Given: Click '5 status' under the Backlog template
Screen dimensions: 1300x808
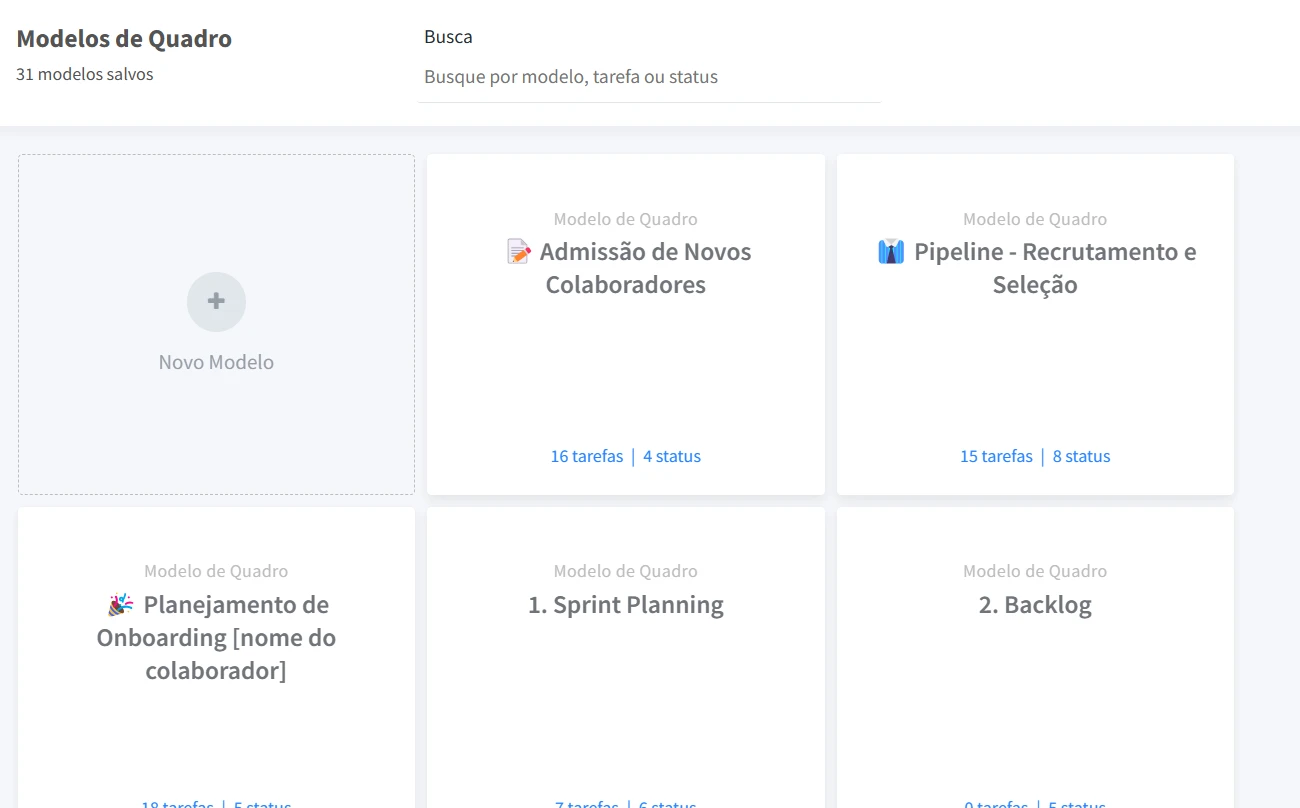Looking at the screenshot, I should pyautogui.click(x=1079, y=804).
